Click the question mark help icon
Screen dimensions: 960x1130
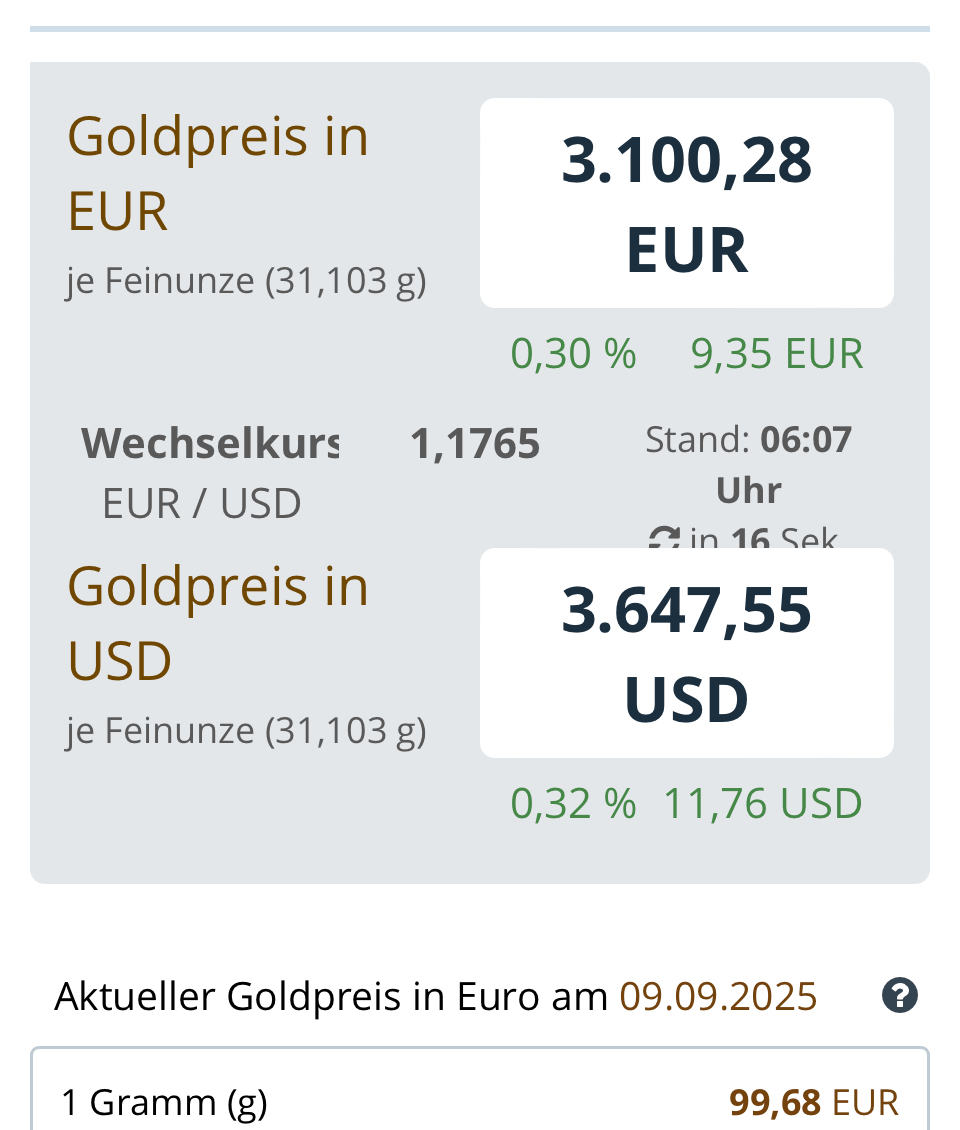coord(899,996)
